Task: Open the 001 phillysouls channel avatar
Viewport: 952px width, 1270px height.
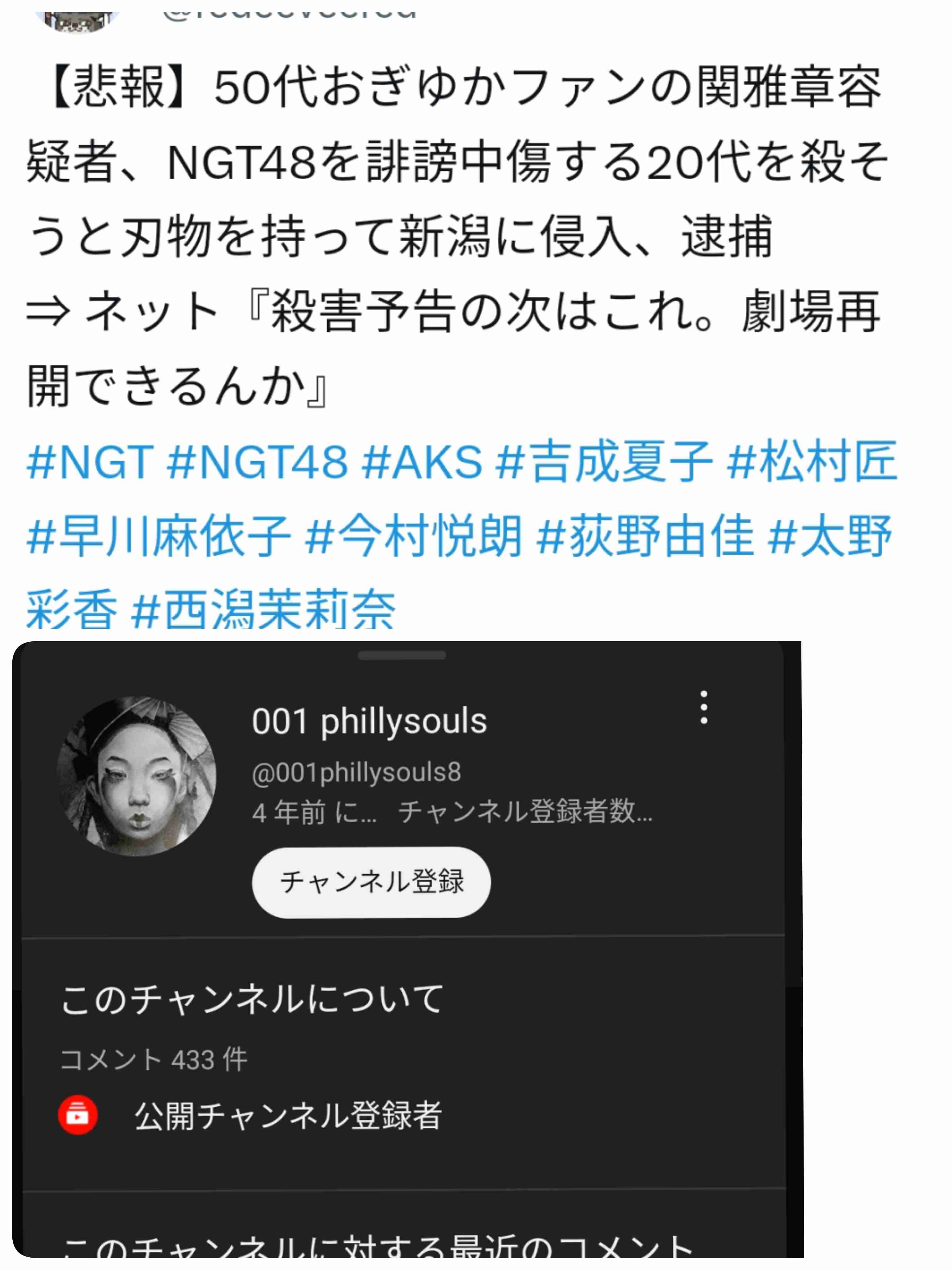Action: pos(137,776)
